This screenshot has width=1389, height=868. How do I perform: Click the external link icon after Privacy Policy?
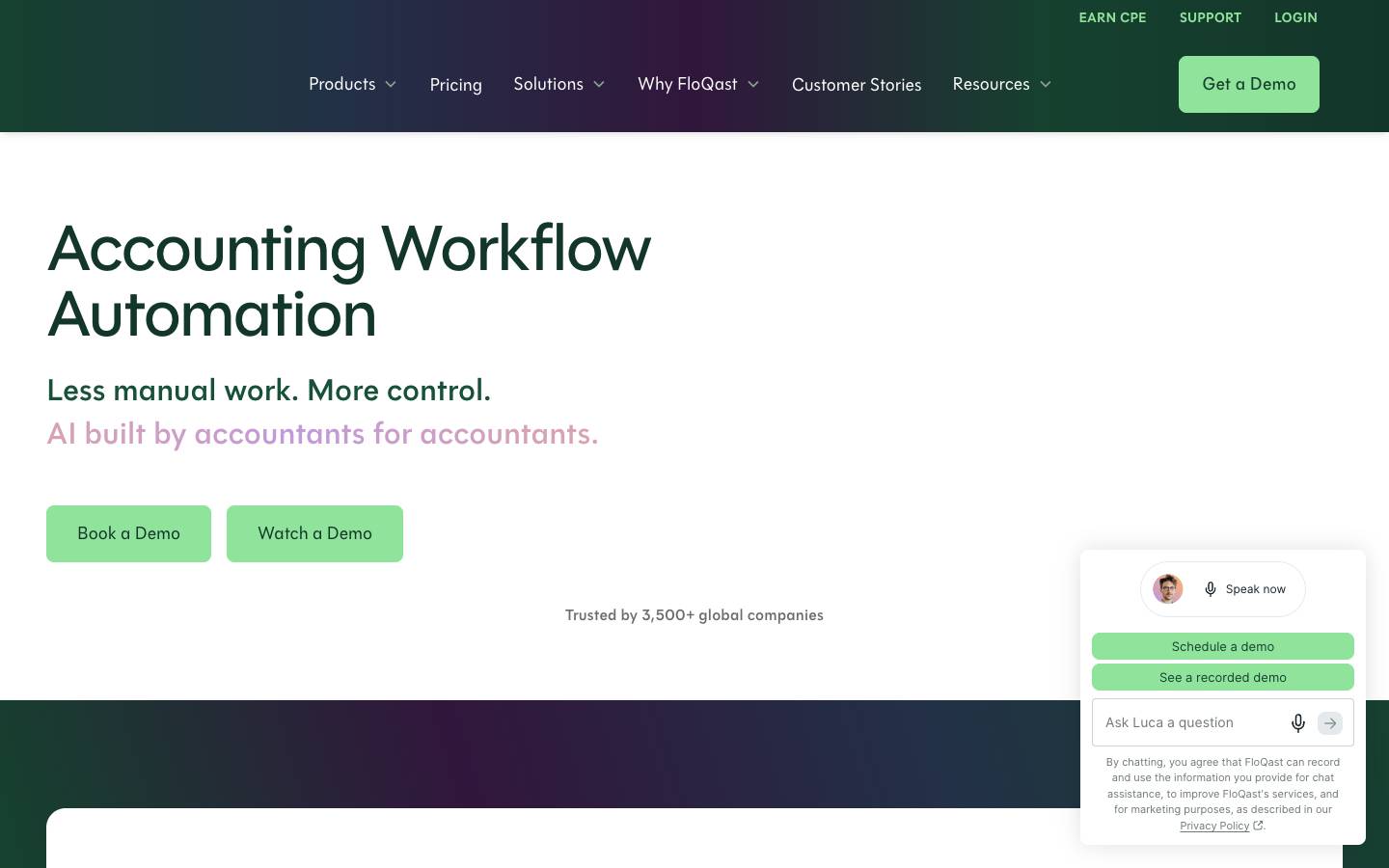(x=1258, y=826)
